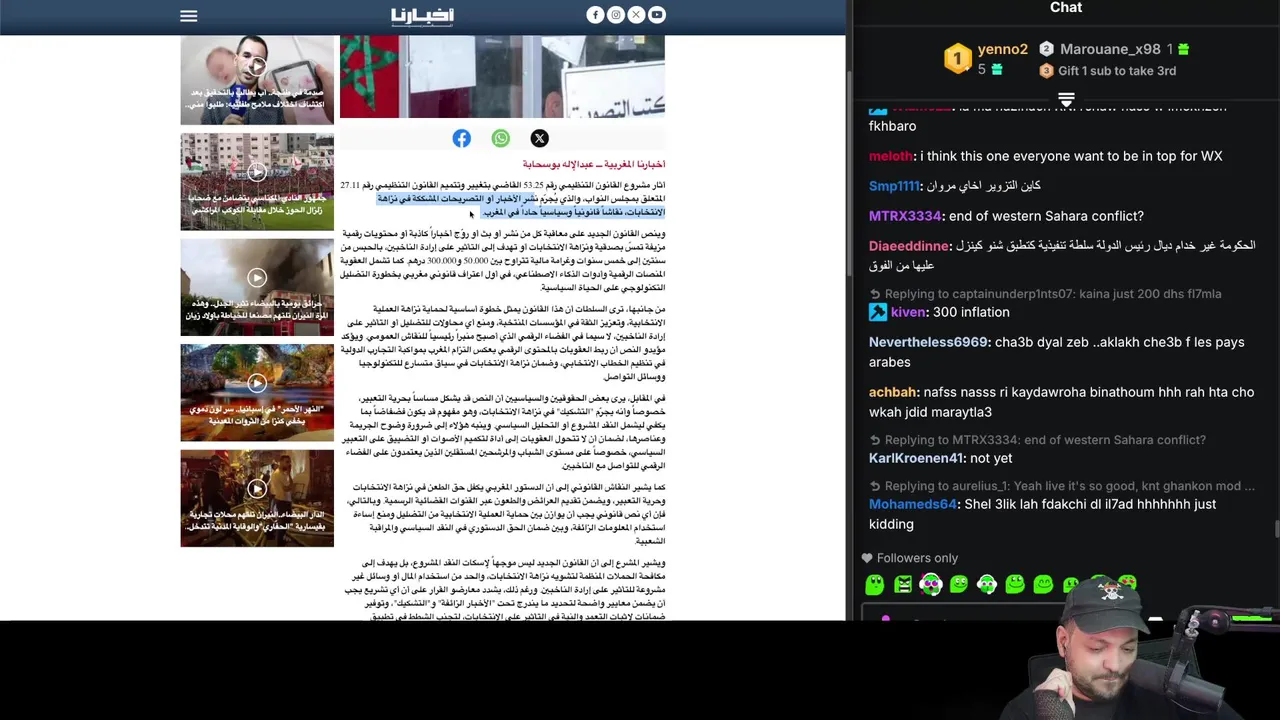Open username Mohameds64 in chat
The height and width of the screenshot is (720, 1280).
913,504
